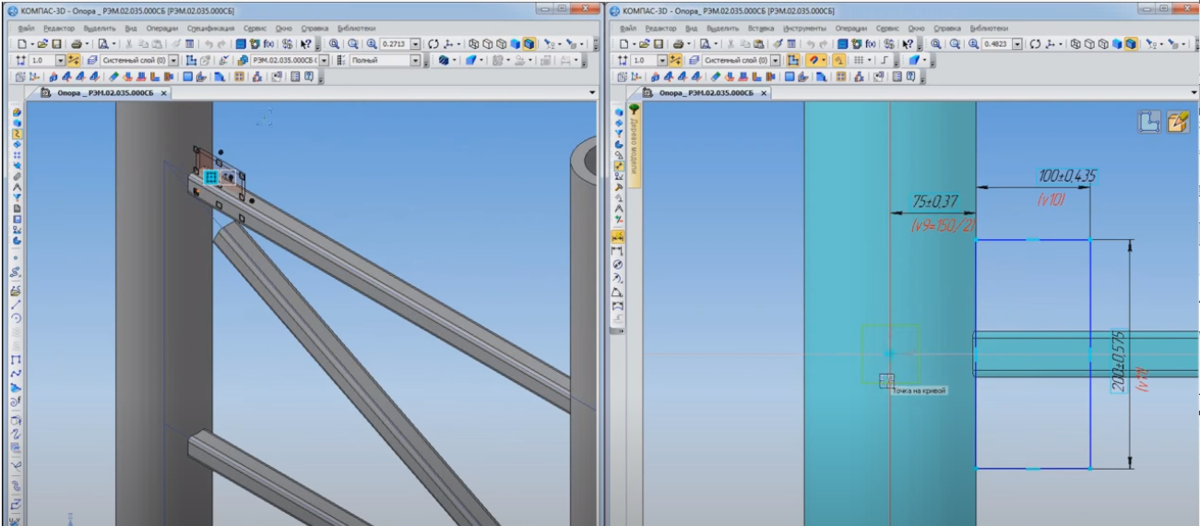The image size is (1200, 526).
Task: Toggle the sketch mode button in right window
Action: click(x=793, y=60)
